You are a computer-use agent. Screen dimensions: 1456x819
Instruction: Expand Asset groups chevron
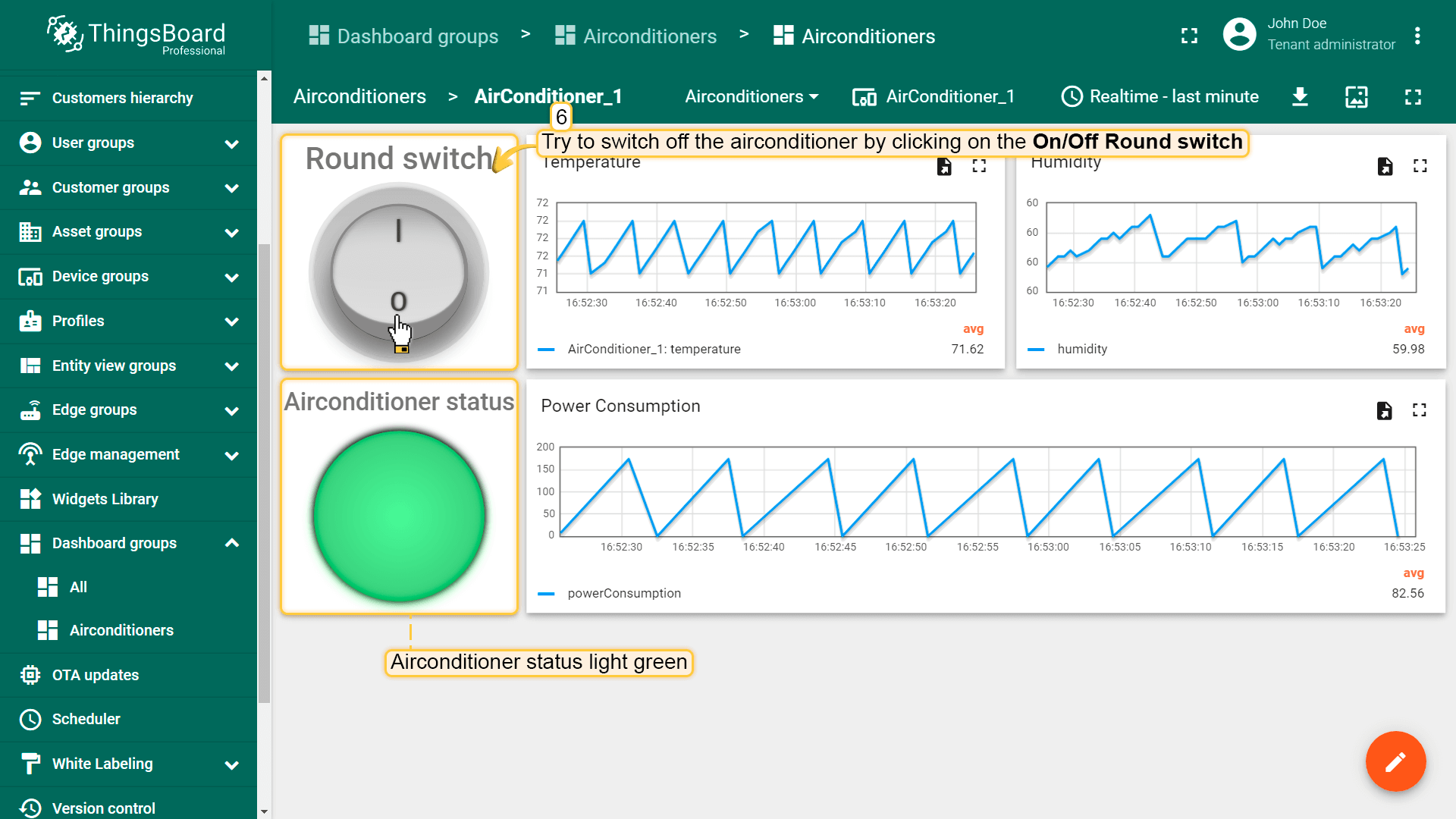[x=232, y=233]
